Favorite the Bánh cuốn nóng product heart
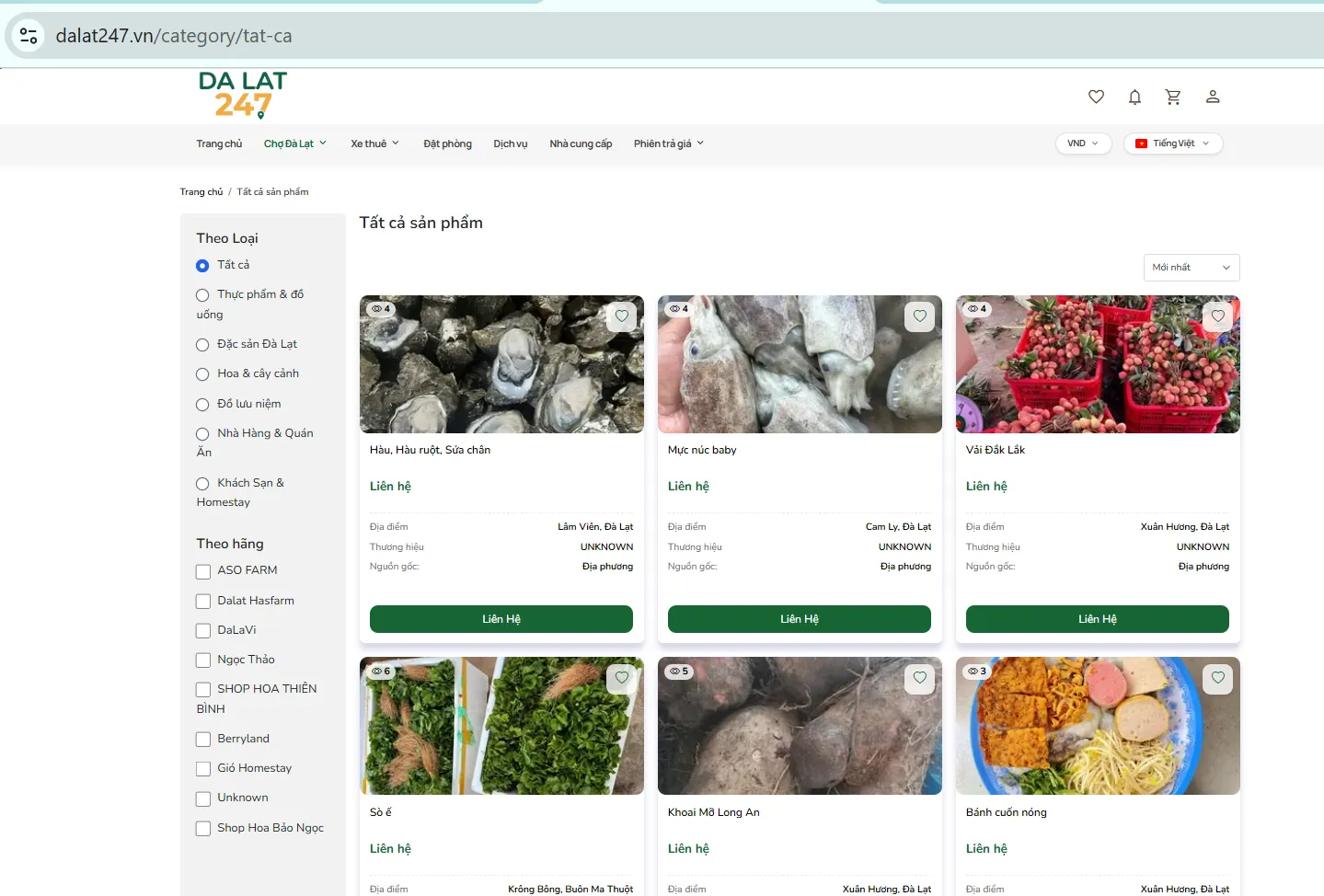The image size is (1324, 896). coord(1218,679)
